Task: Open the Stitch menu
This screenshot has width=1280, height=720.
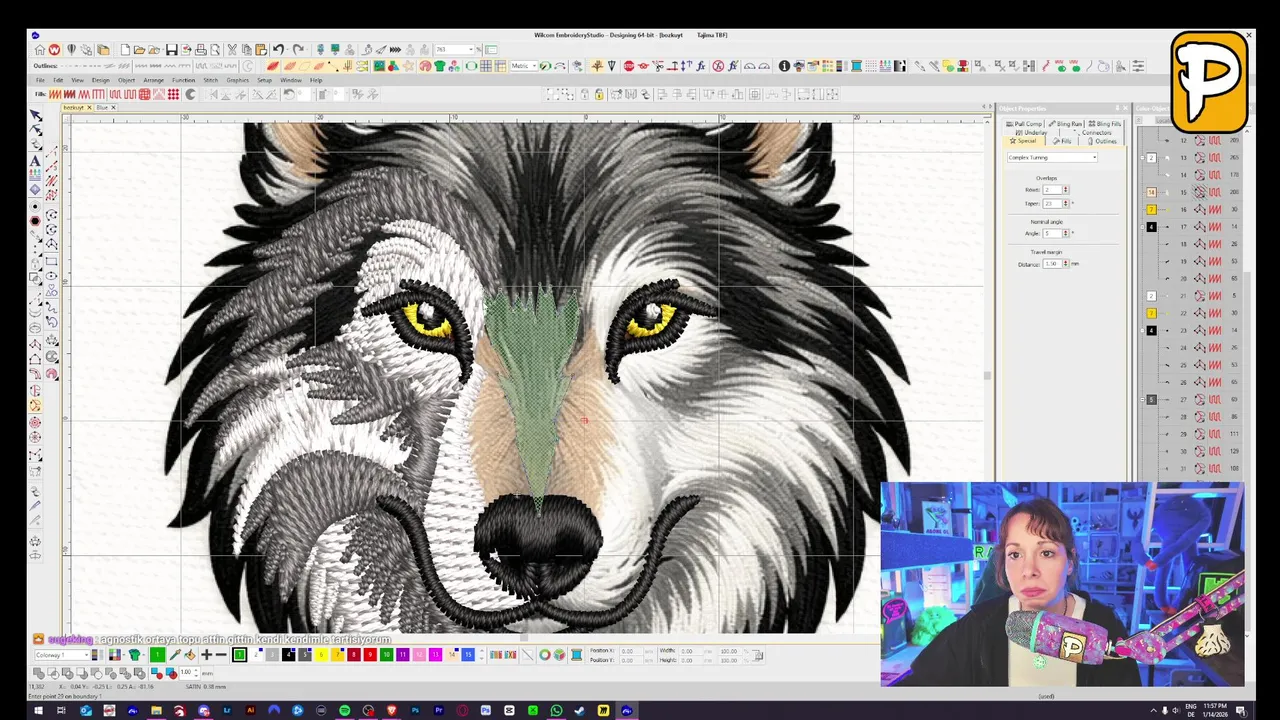Action: 211,80
